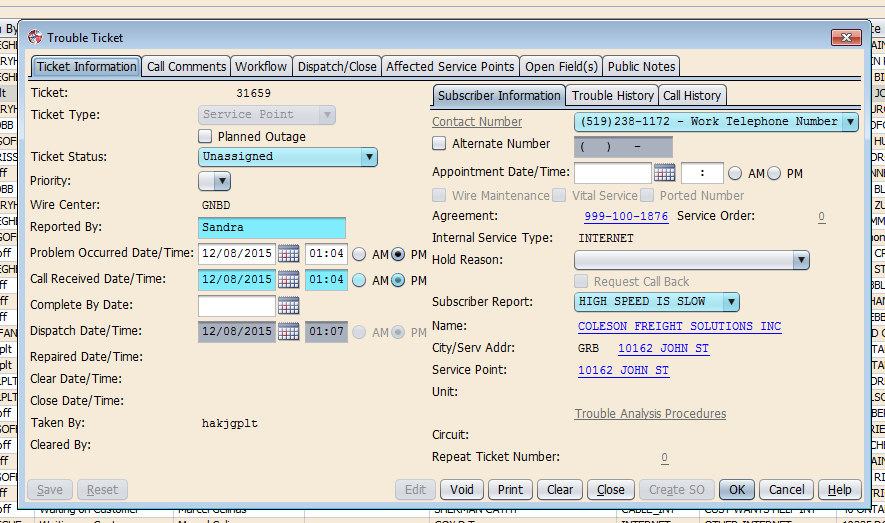Select PM radio for Appointment time
Screen dimensions: 885x523
coord(775,173)
